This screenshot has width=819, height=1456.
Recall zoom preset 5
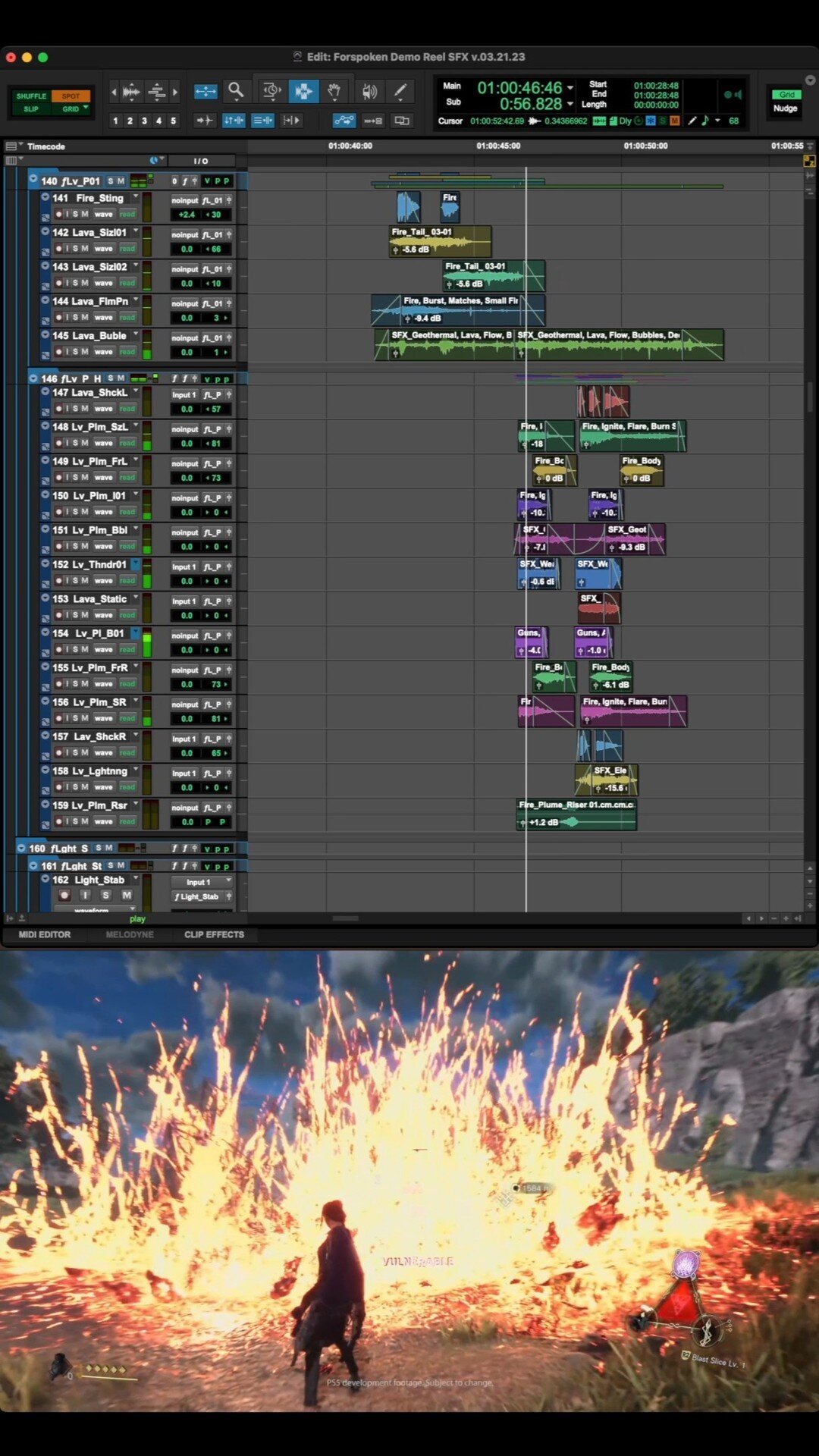(x=173, y=121)
